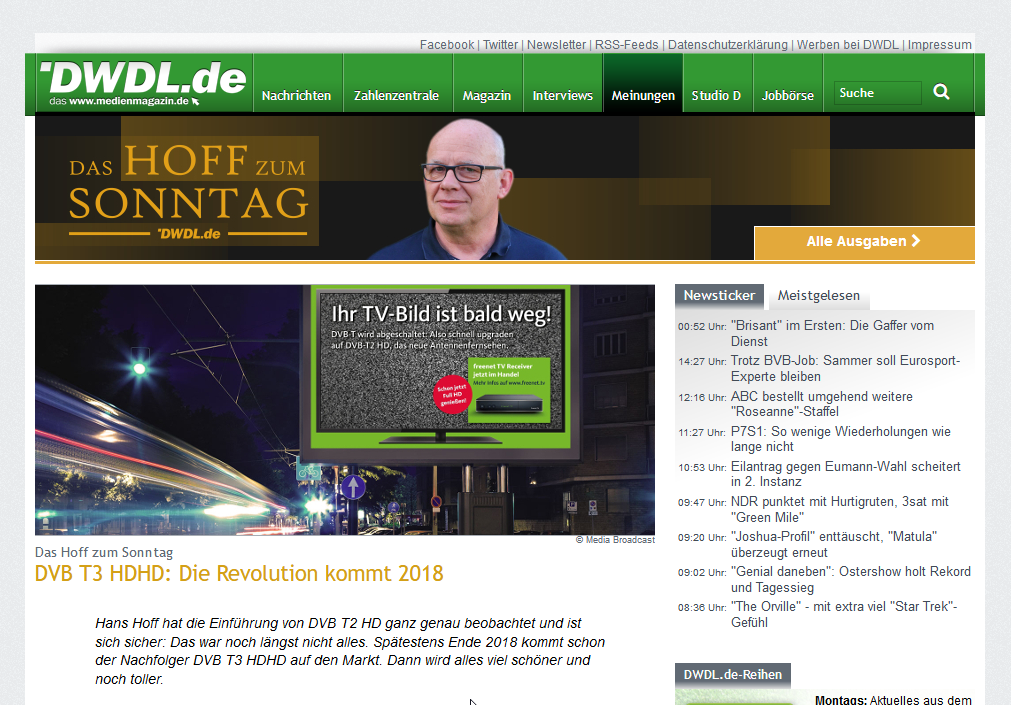Screen dimensions: 1011x705
Task: Open the Facebook link in header
Action: (x=446, y=45)
